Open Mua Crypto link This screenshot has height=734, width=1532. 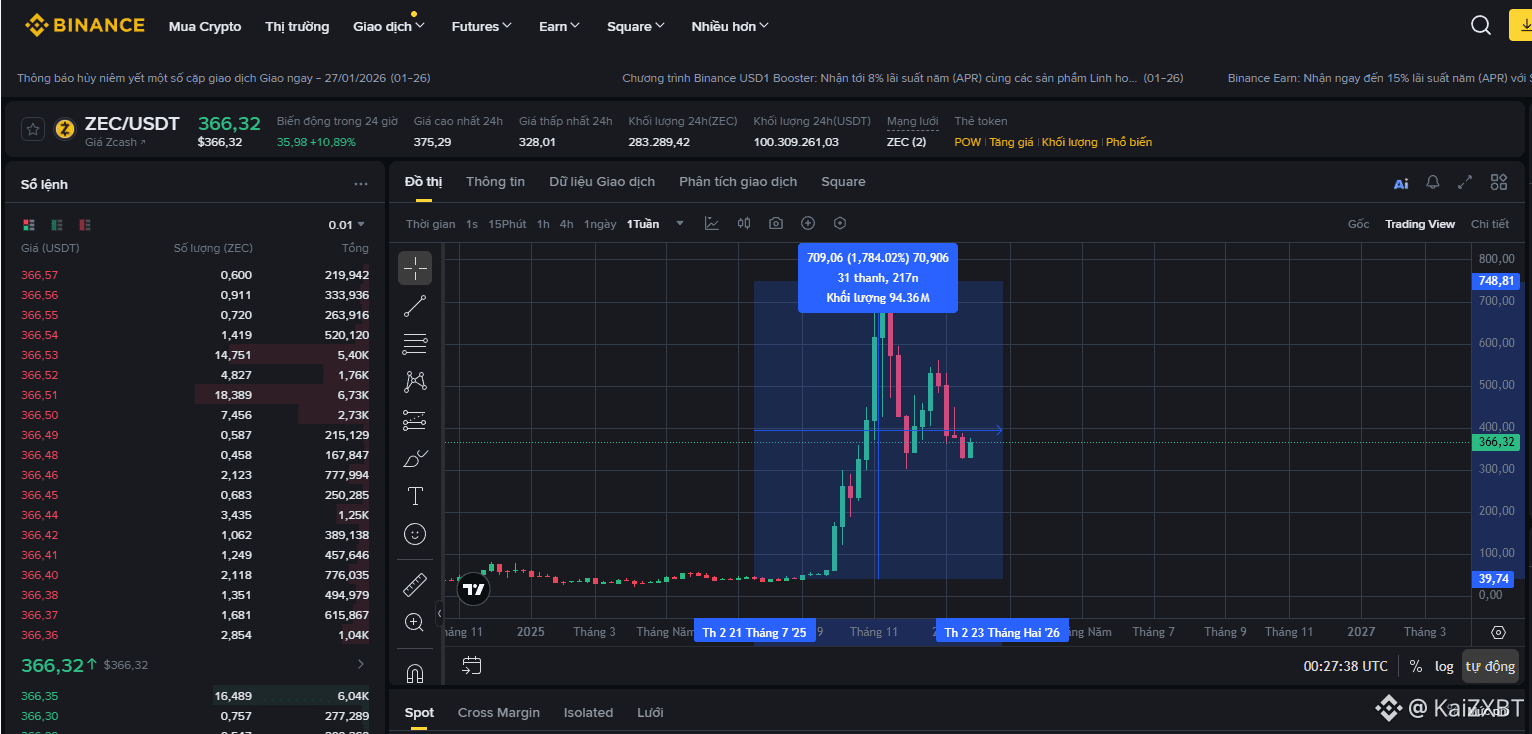click(x=205, y=27)
